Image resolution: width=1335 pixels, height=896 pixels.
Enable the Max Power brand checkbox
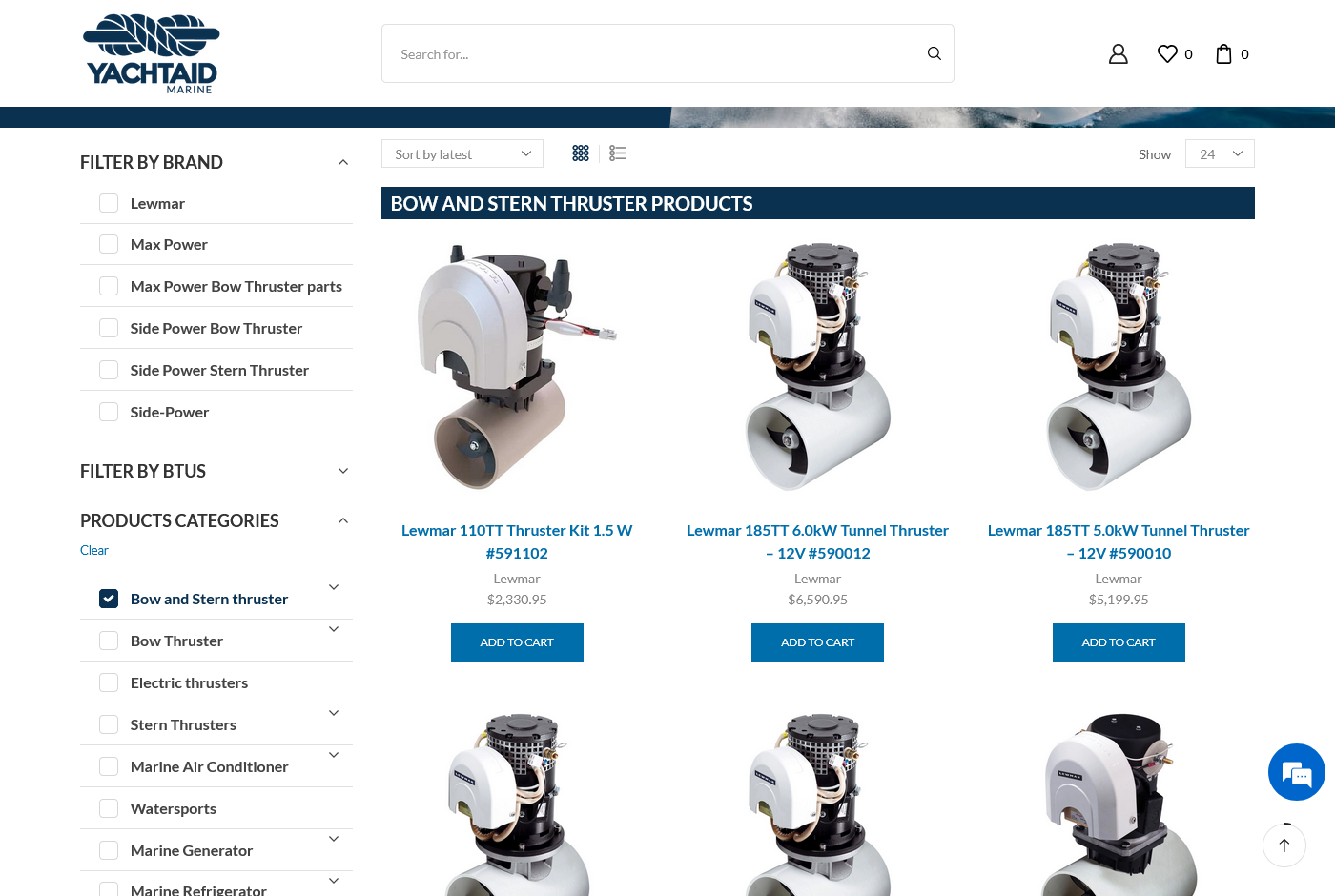coord(109,245)
